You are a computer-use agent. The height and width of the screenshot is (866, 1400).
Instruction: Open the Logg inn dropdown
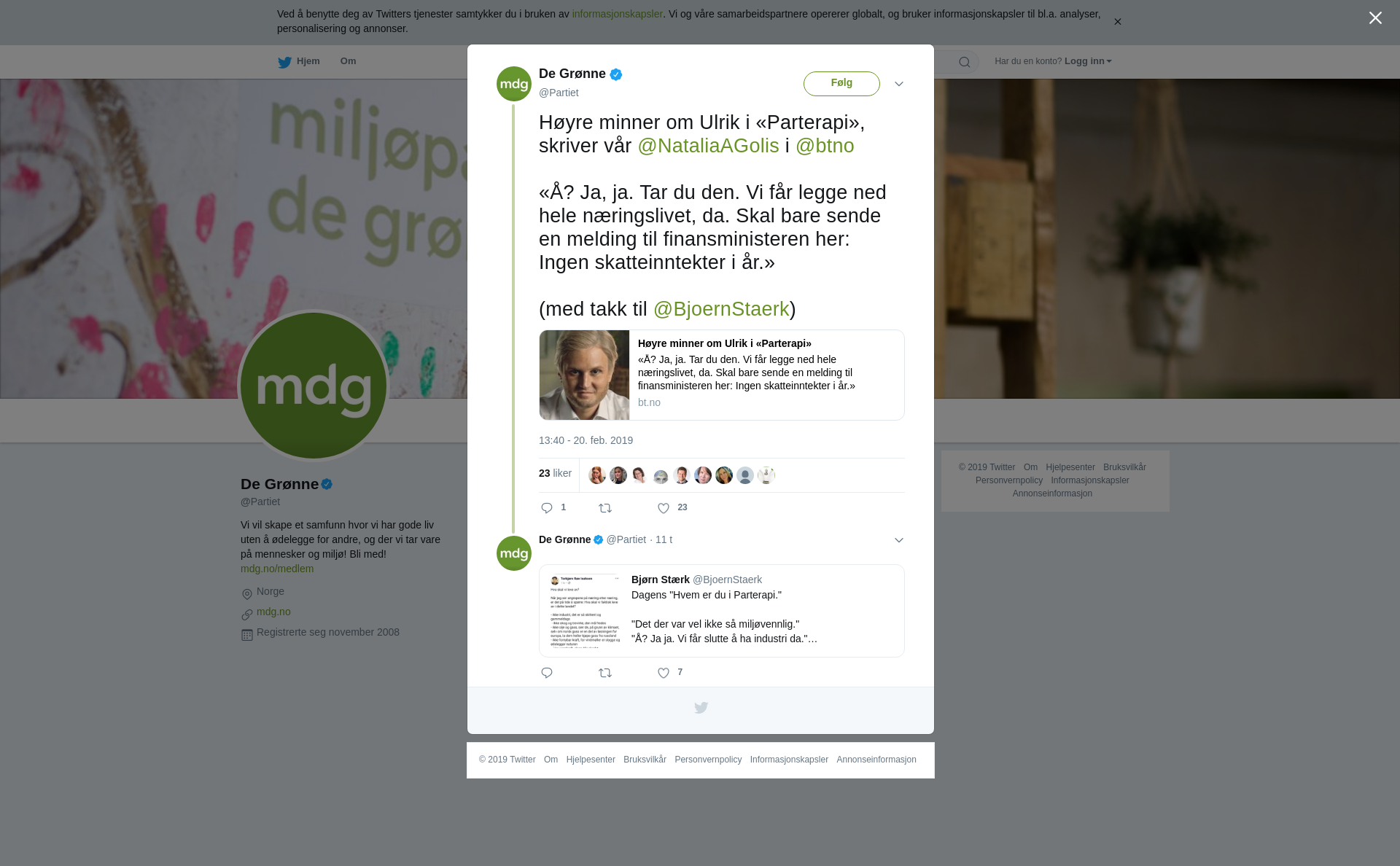pos(1087,61)
